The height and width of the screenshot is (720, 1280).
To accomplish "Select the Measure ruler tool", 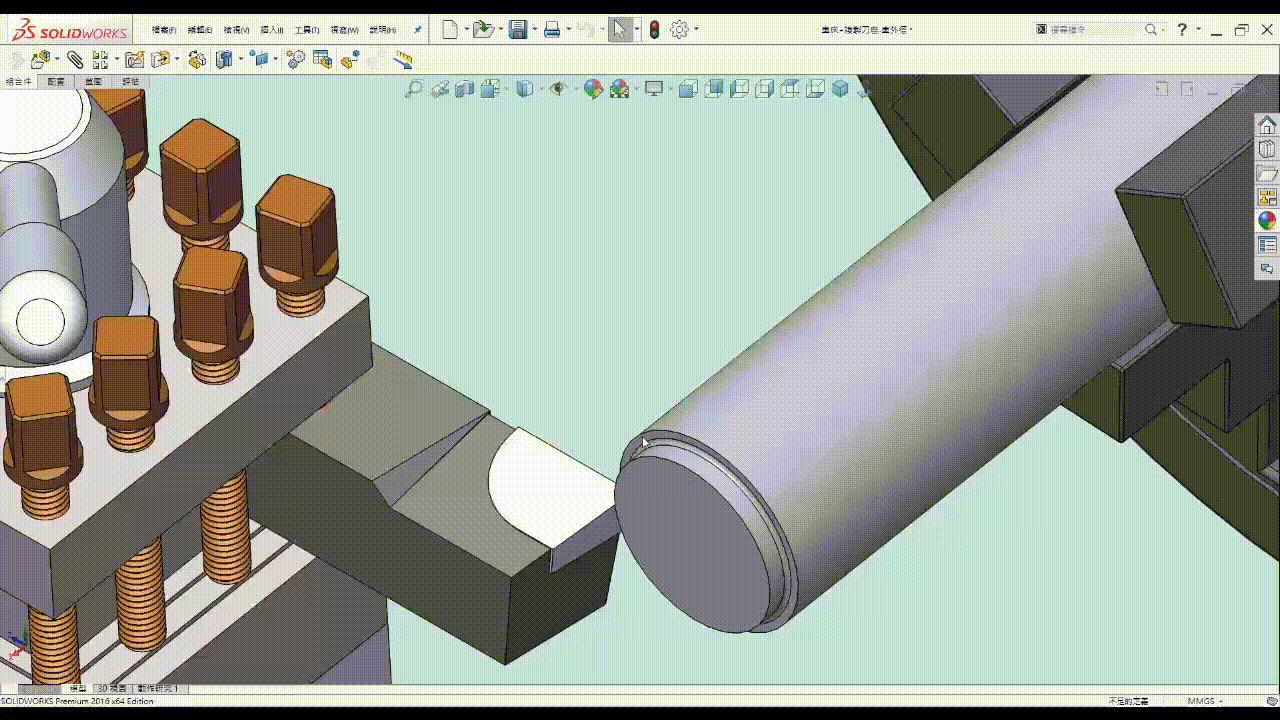I will pos(403,60).
